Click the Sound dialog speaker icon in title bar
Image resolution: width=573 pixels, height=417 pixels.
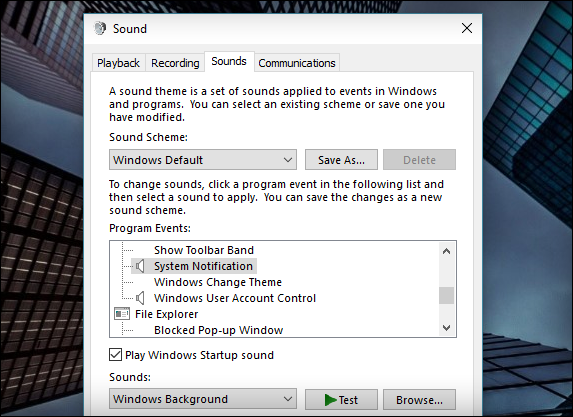click(99, 28)
